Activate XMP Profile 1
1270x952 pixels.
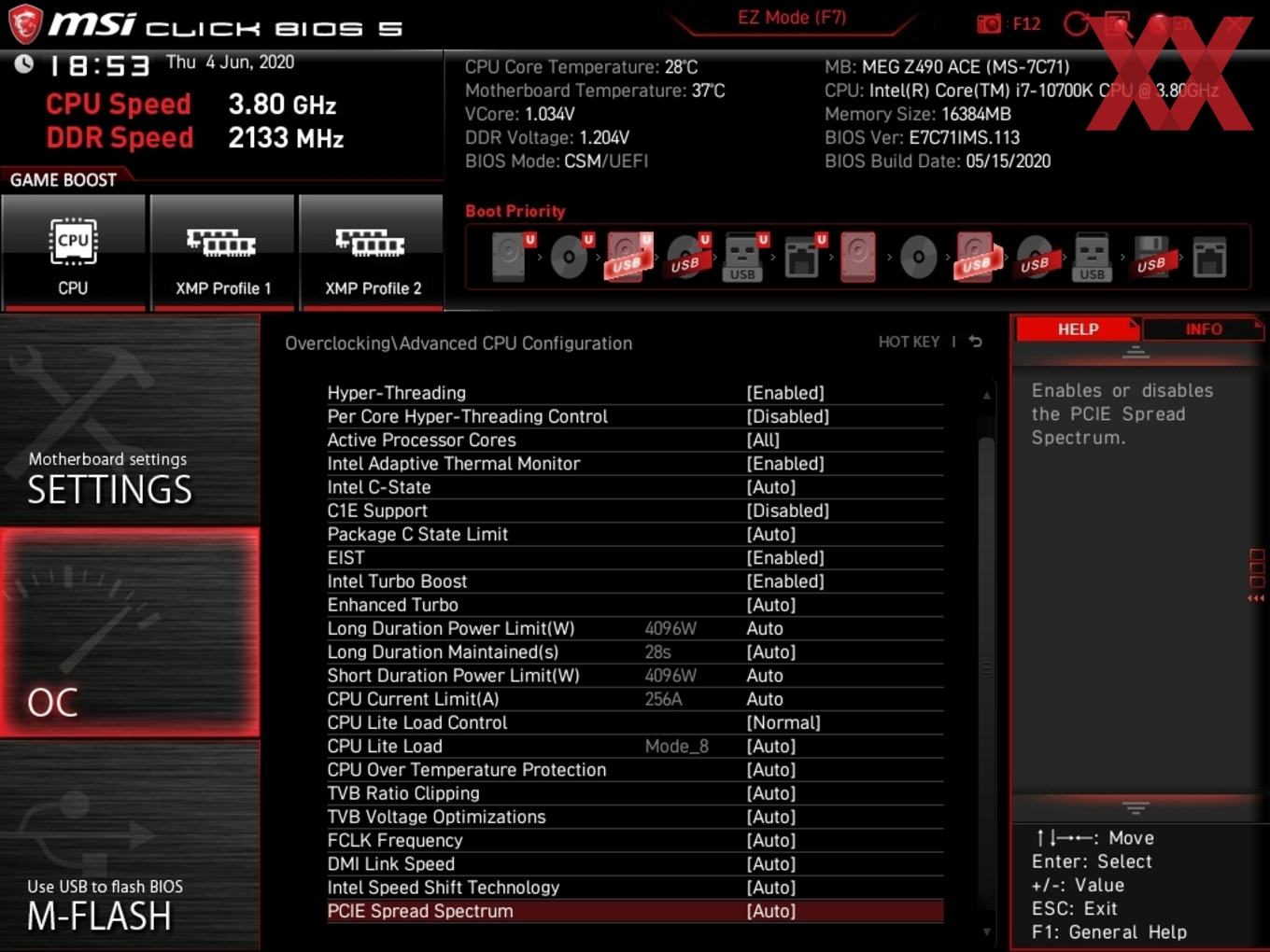[x=222, y=252]
